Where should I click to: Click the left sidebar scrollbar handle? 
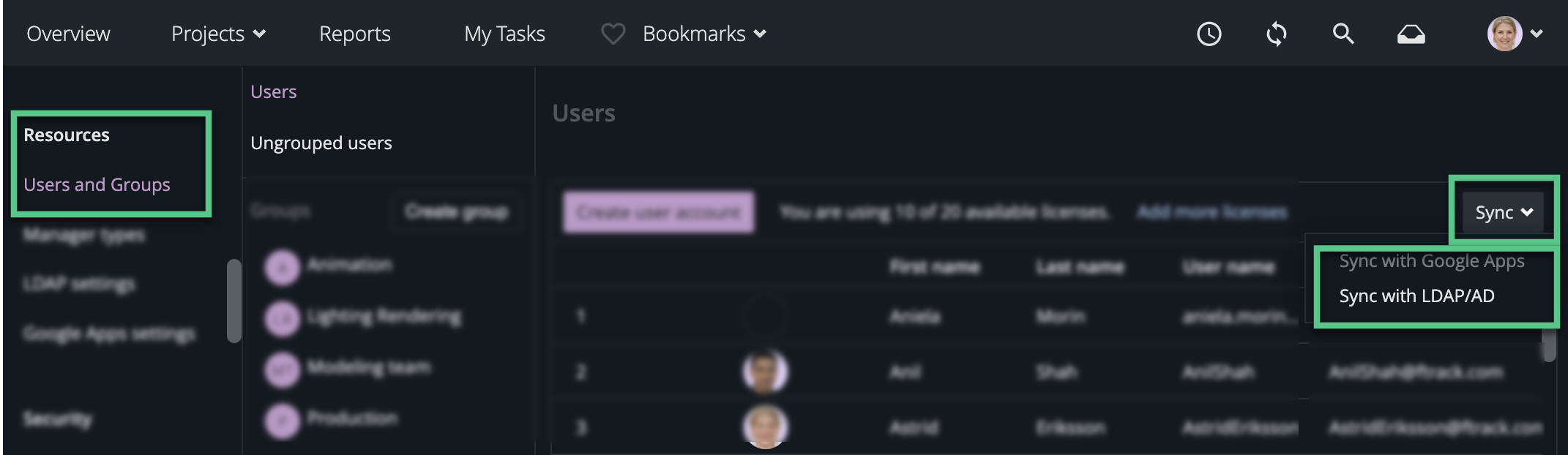coord(234,300)
